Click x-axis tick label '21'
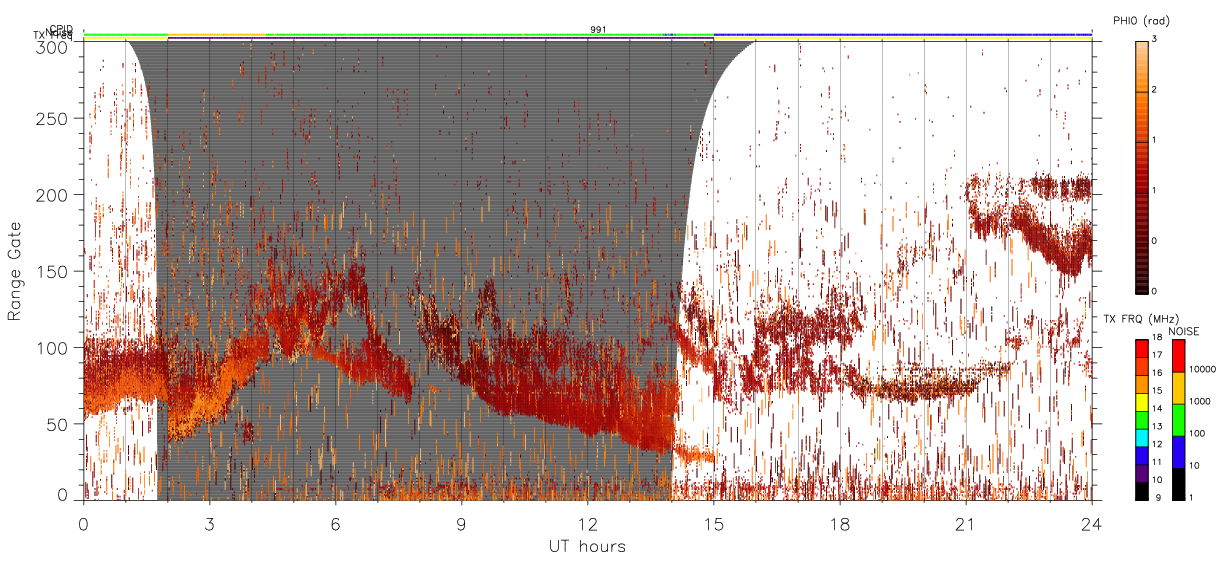This screenshot has width=1228, height=567. point(966,524)
